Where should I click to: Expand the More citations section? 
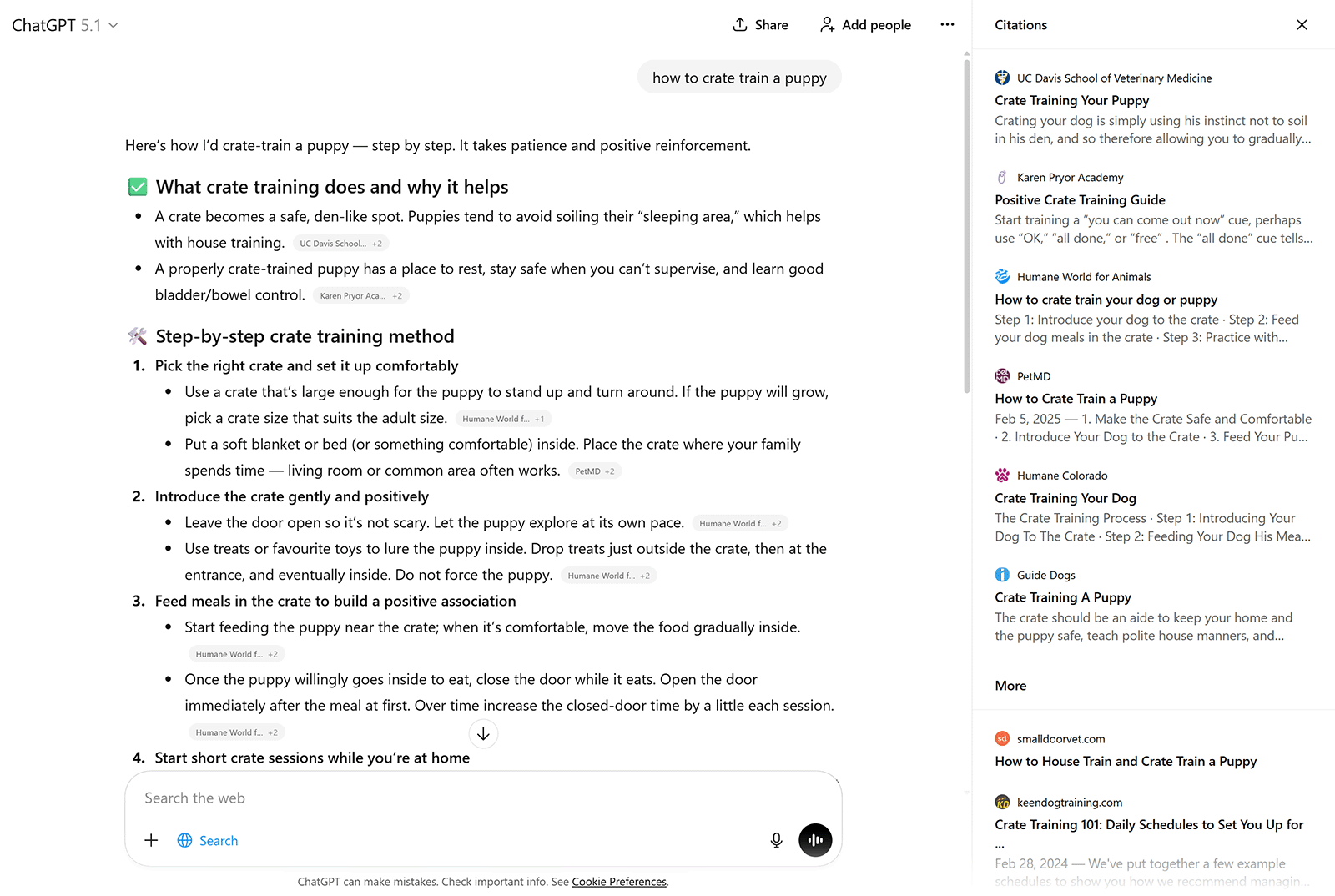(x=1010, y=685)
